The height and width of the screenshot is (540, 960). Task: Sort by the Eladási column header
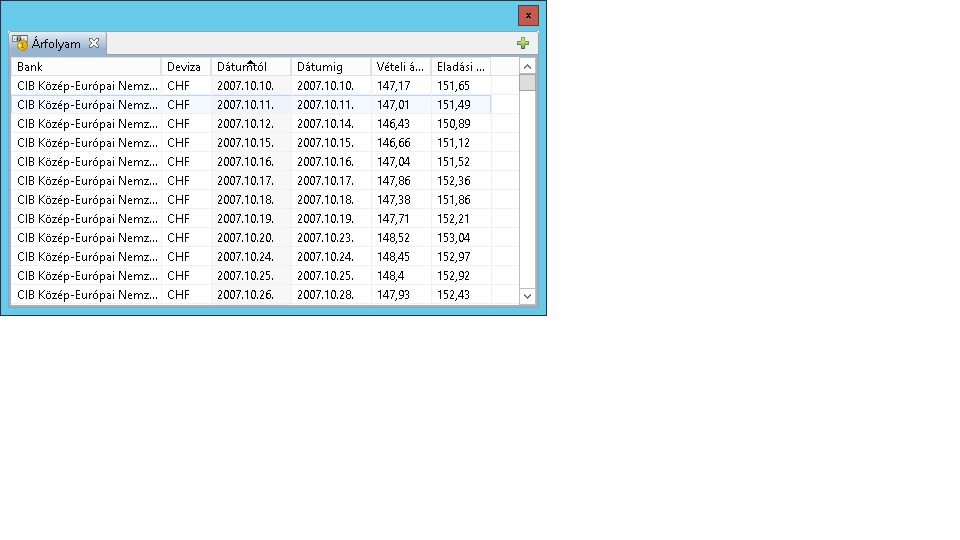coord(460,67)
